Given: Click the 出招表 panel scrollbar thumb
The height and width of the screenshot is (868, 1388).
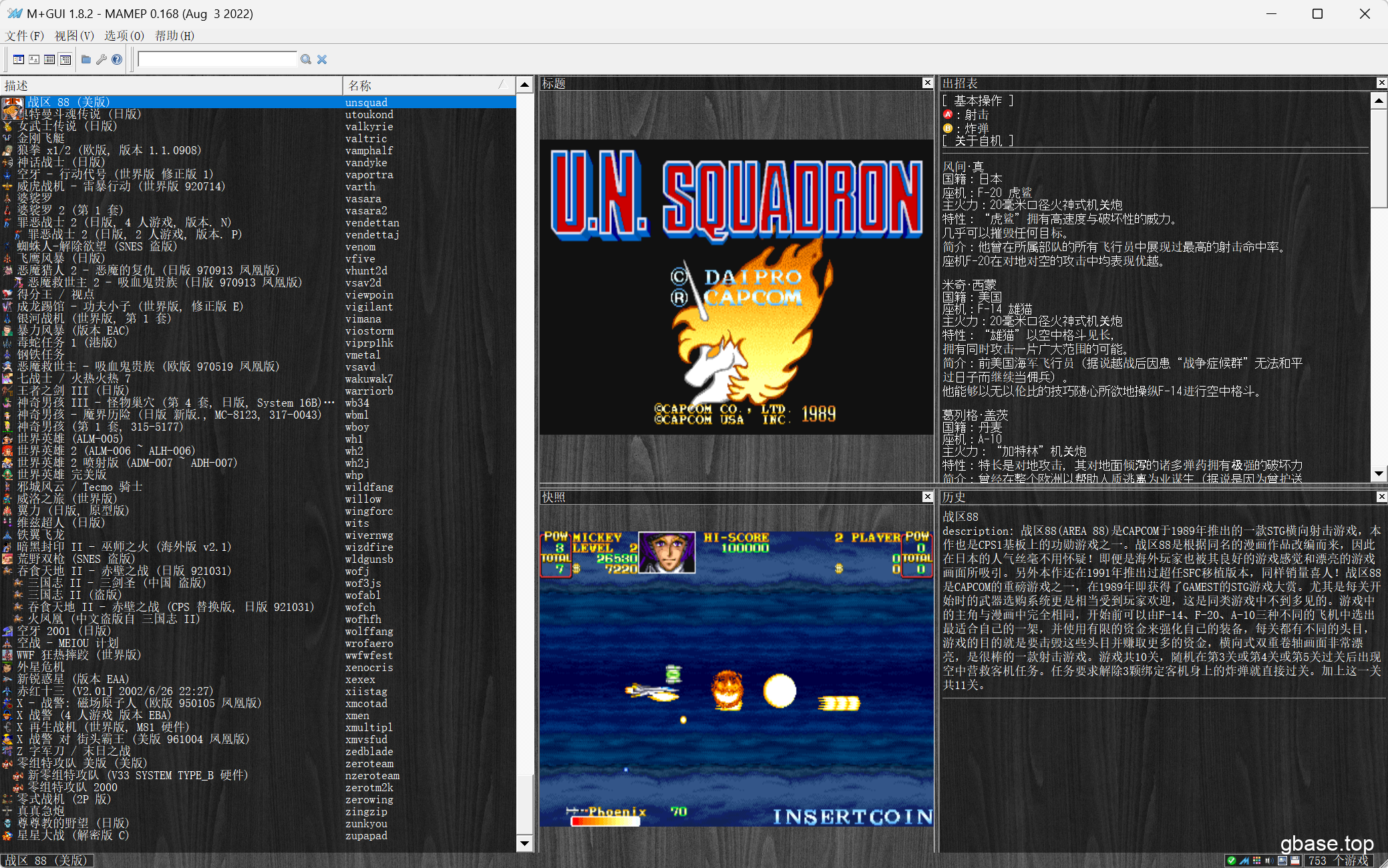Looking at the screenshot, I should coord(1379,159).
